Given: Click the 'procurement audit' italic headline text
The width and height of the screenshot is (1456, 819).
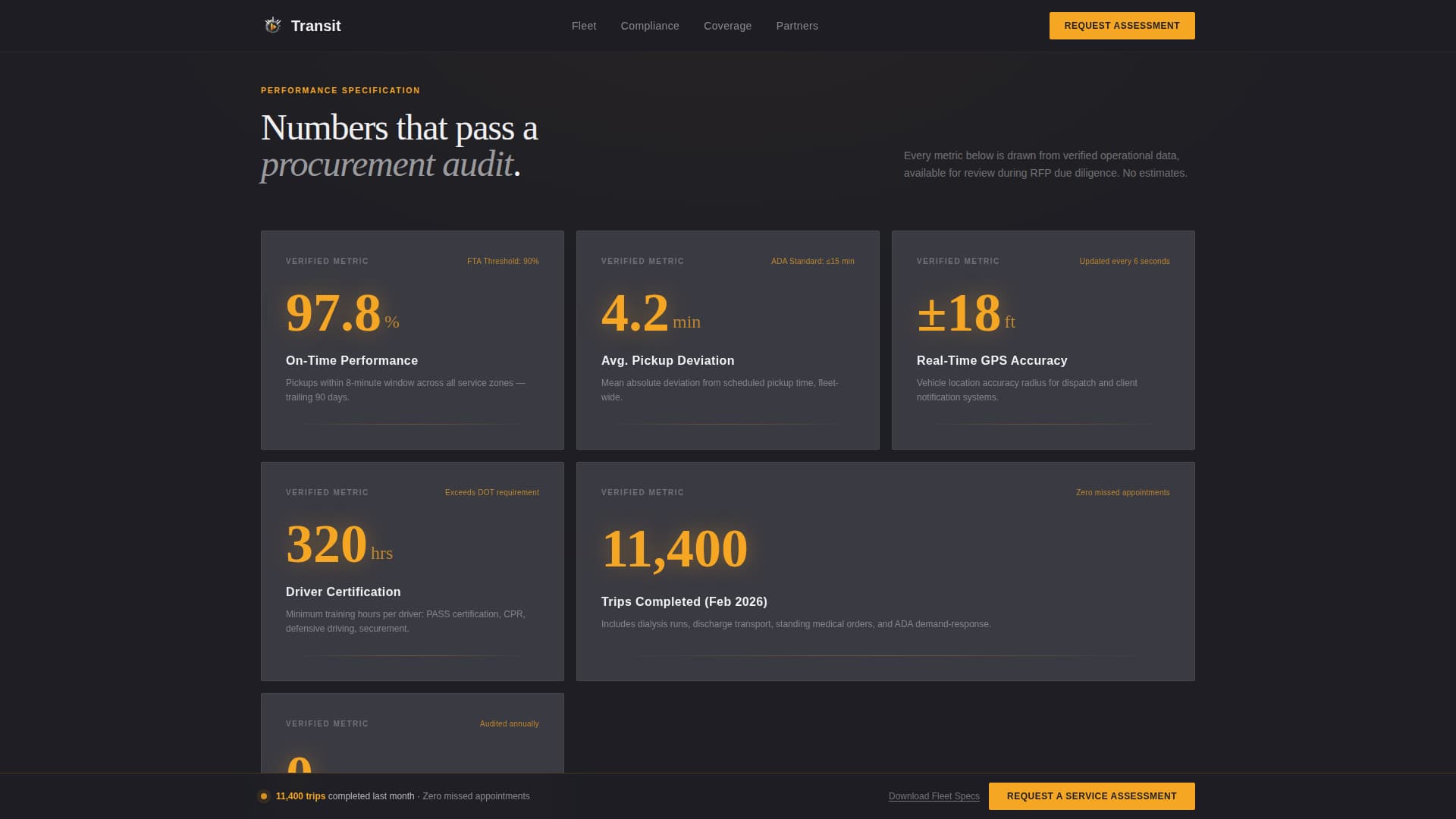Looking at the screenshot, I should point(388,165).
